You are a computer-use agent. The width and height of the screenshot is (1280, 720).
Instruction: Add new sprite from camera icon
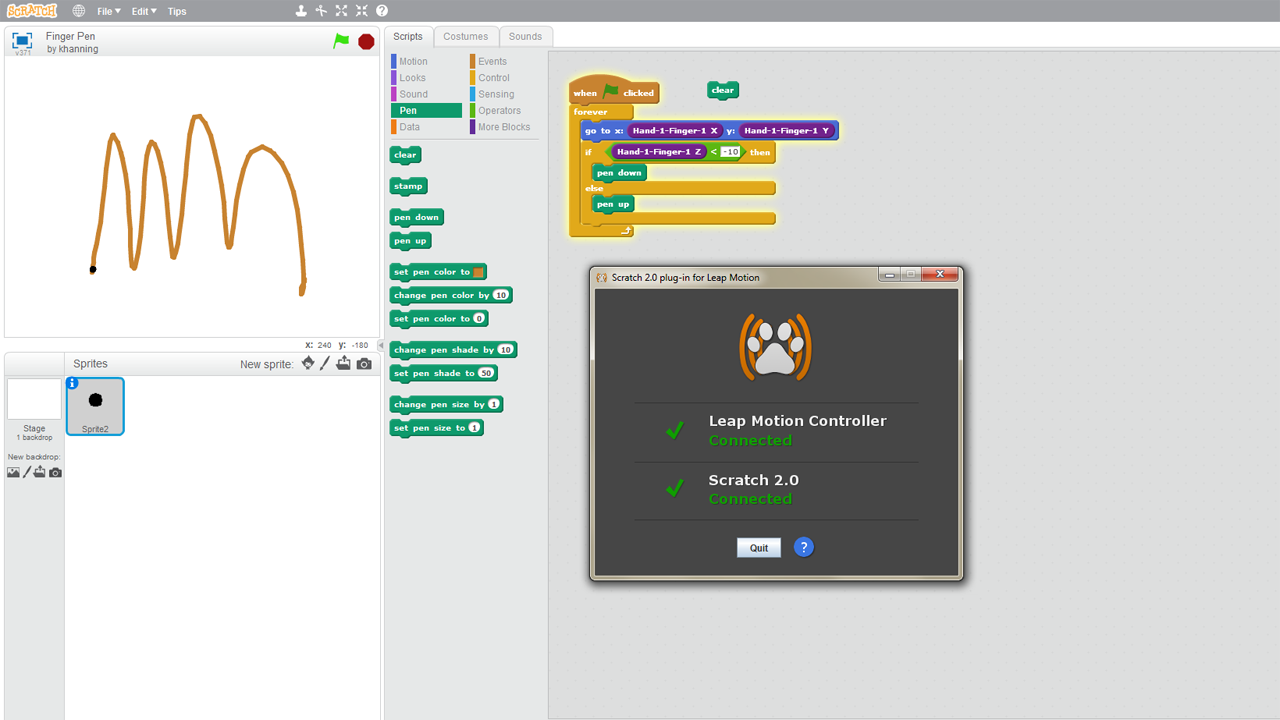coord(364,364)
